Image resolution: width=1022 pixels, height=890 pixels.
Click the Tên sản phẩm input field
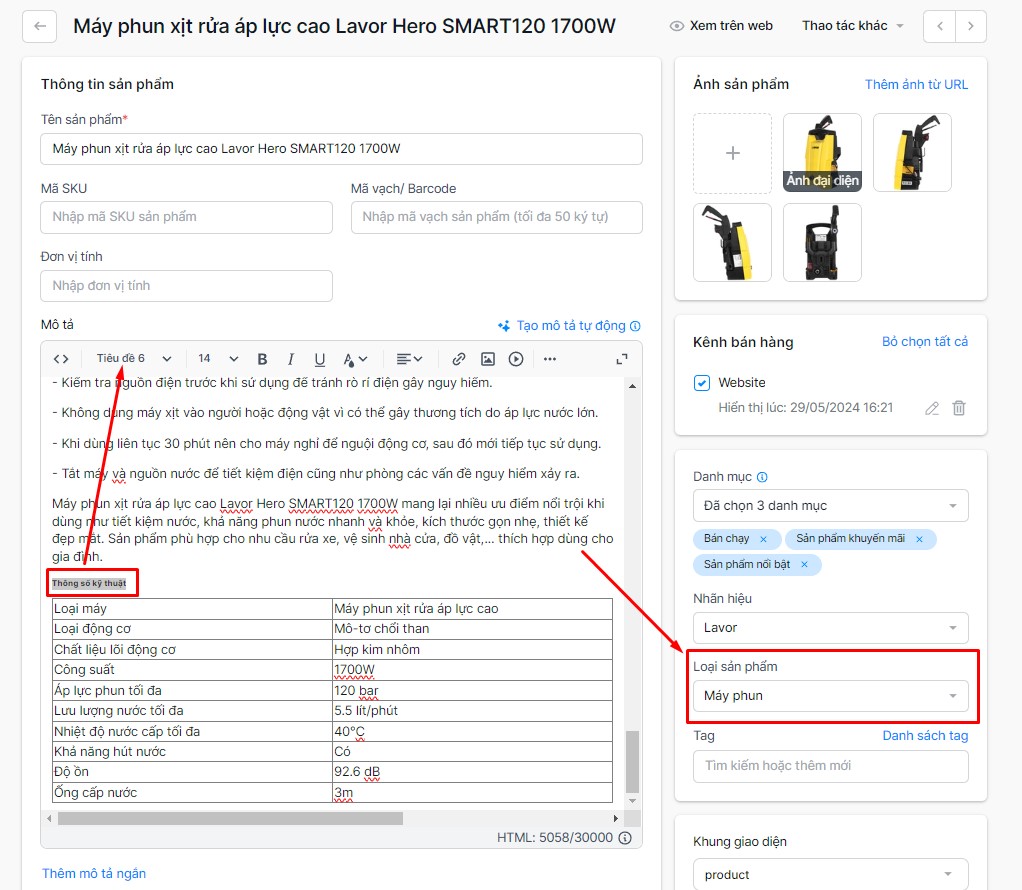(342, 149)
